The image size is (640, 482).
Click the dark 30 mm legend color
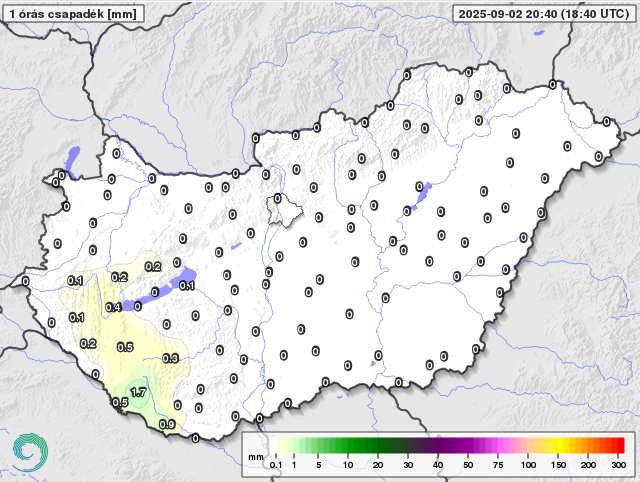point(408,445)
